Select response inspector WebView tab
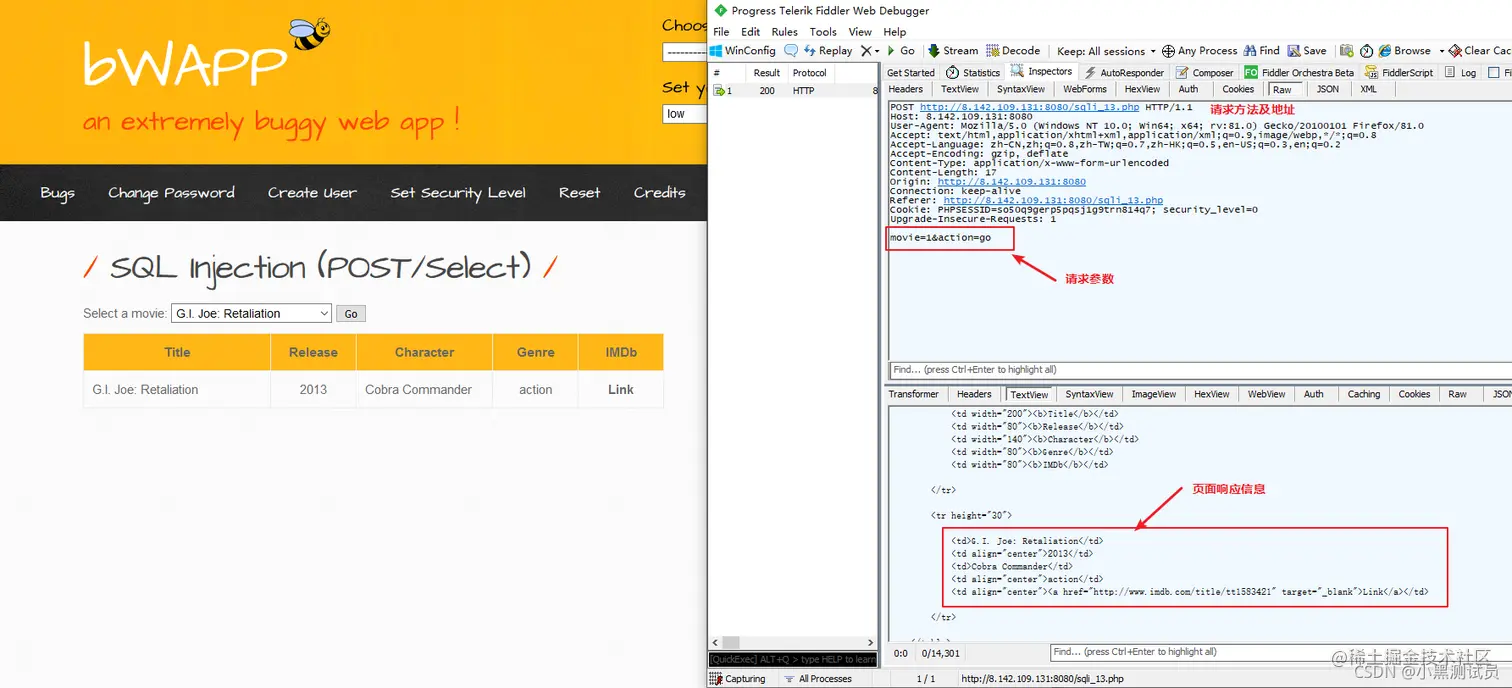Image resolution: width=1512 pixels, height=688 pixels. (x=1266, y=394)
